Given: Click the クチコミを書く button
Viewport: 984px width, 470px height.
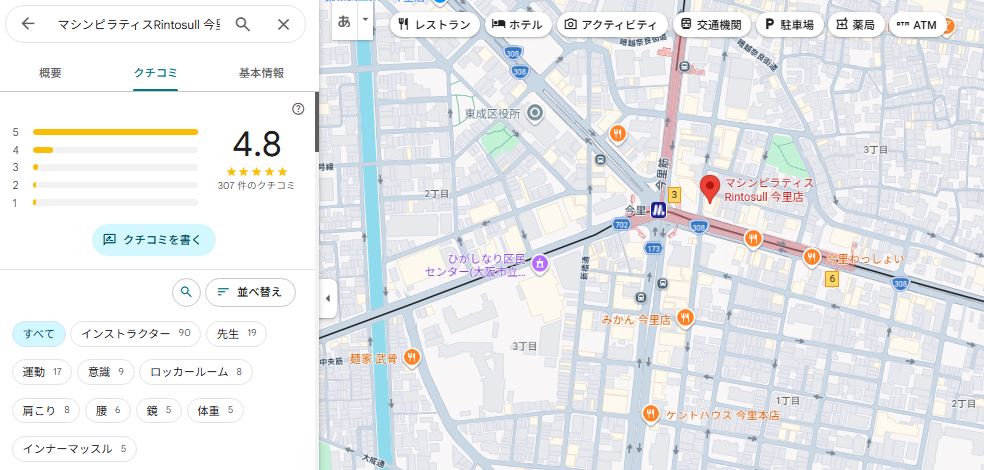Looking at the screenshot, I should tap(154, 240).
